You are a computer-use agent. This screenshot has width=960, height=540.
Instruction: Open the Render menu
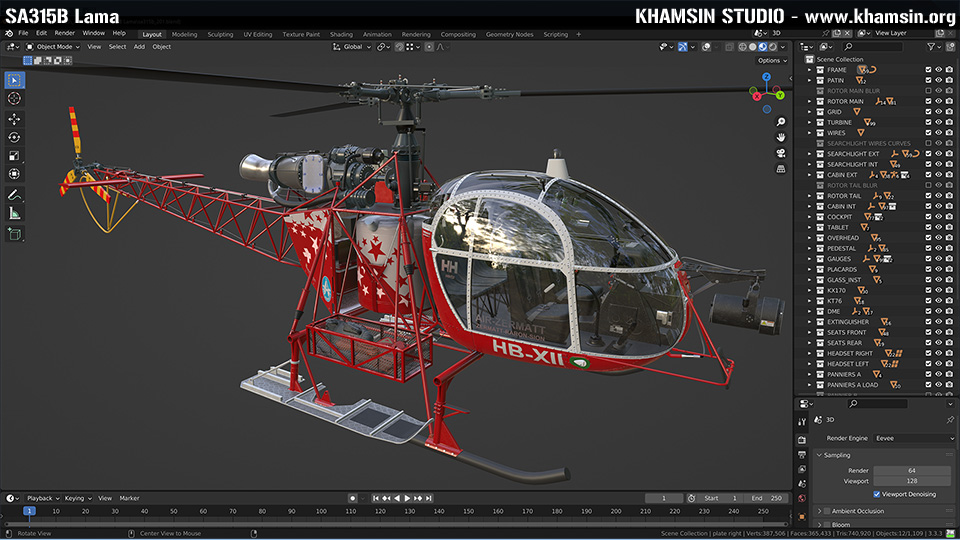64,33
